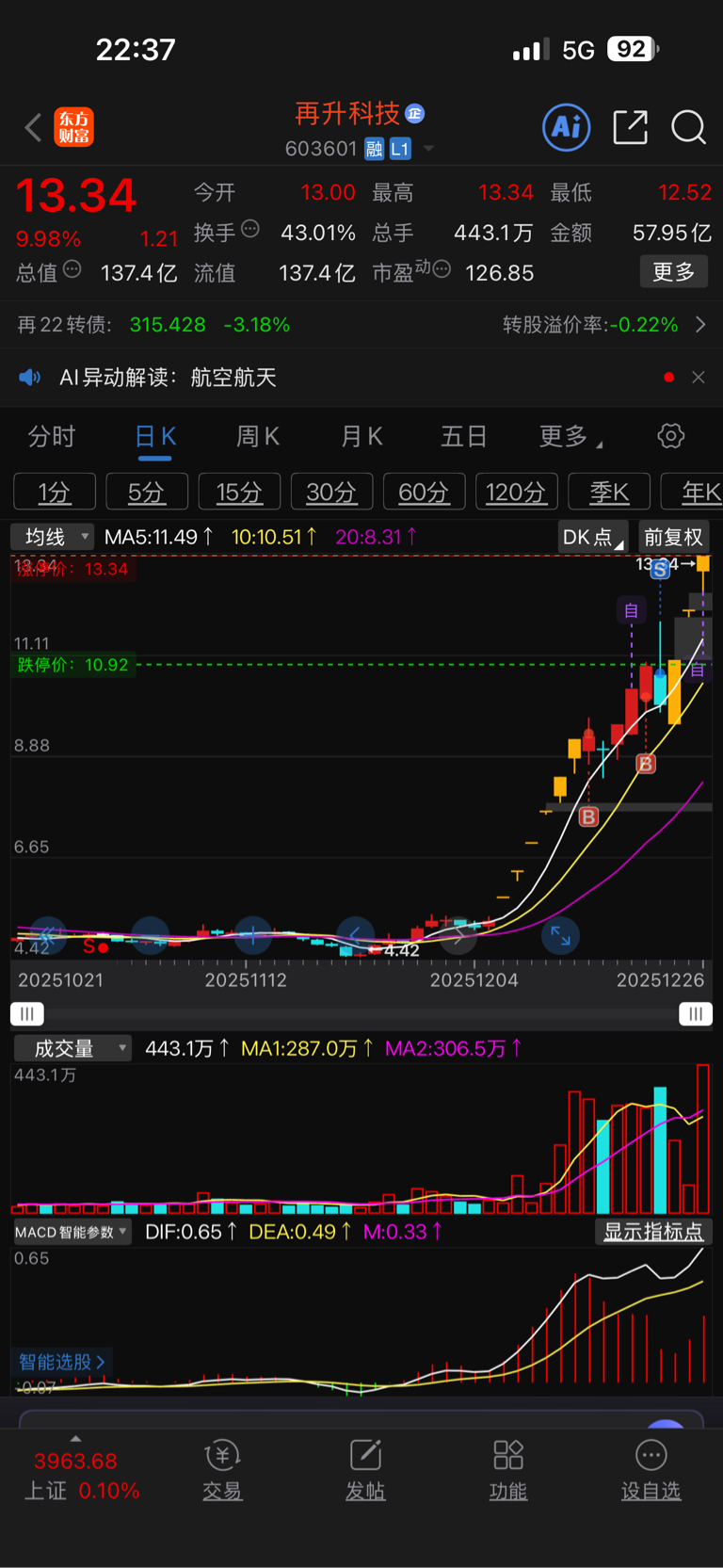This screenshot has height=1568, width=723.
Task: Tap the 更多 quote details button
Action: pos(673,272)
